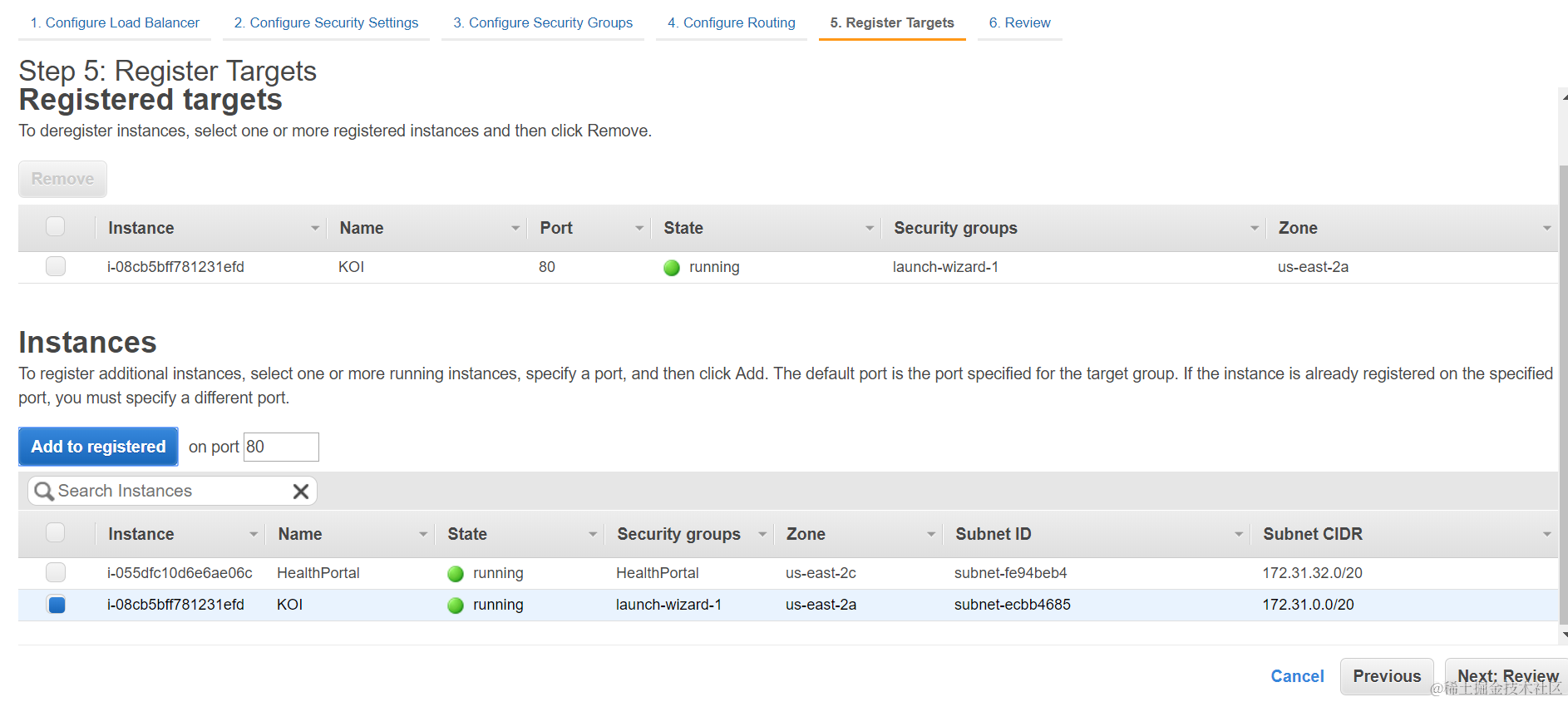Check the HealthPortal instance checkbox

pos(56,572)
